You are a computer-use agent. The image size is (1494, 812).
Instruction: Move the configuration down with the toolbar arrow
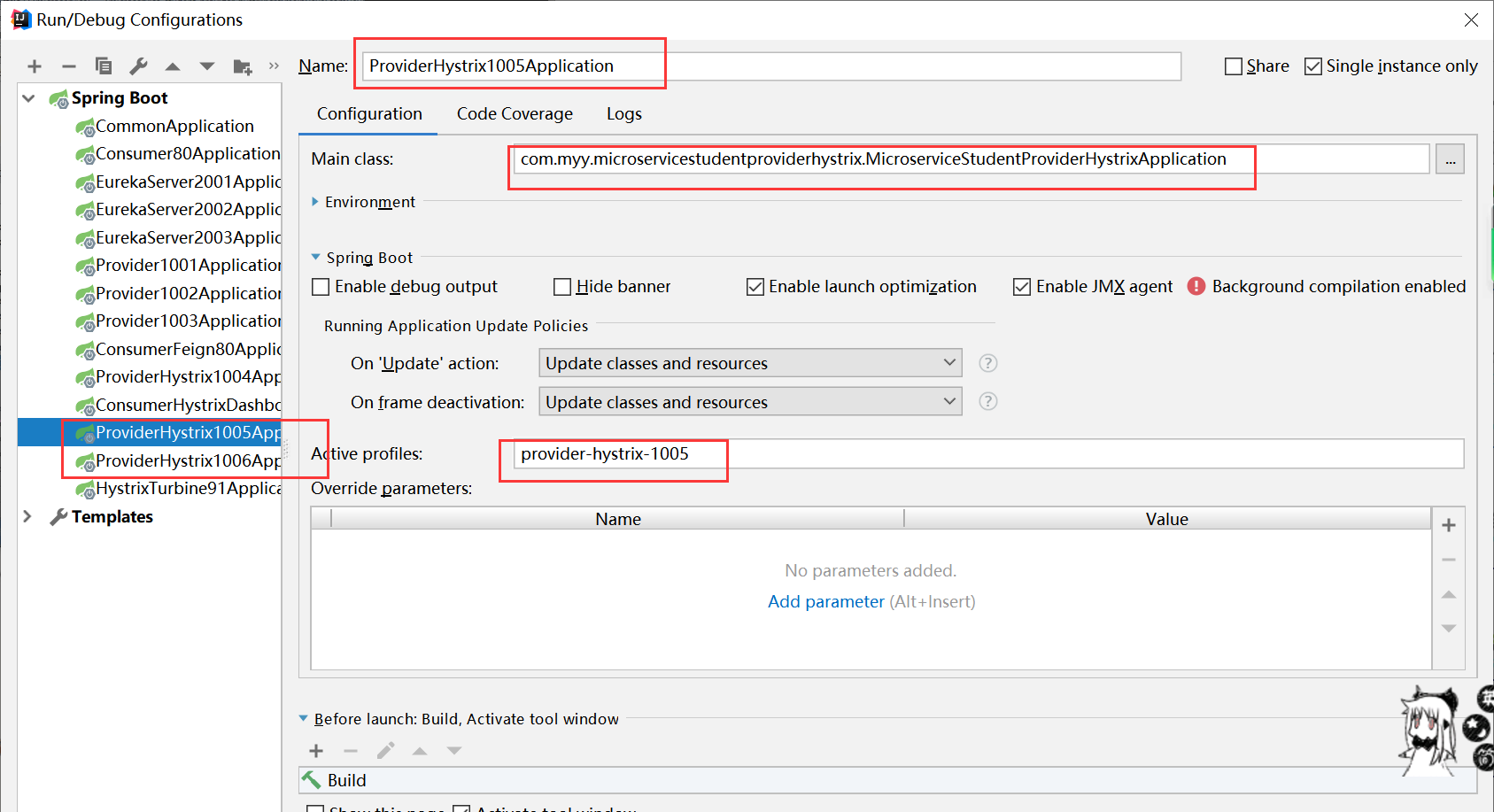coord(207,66)
